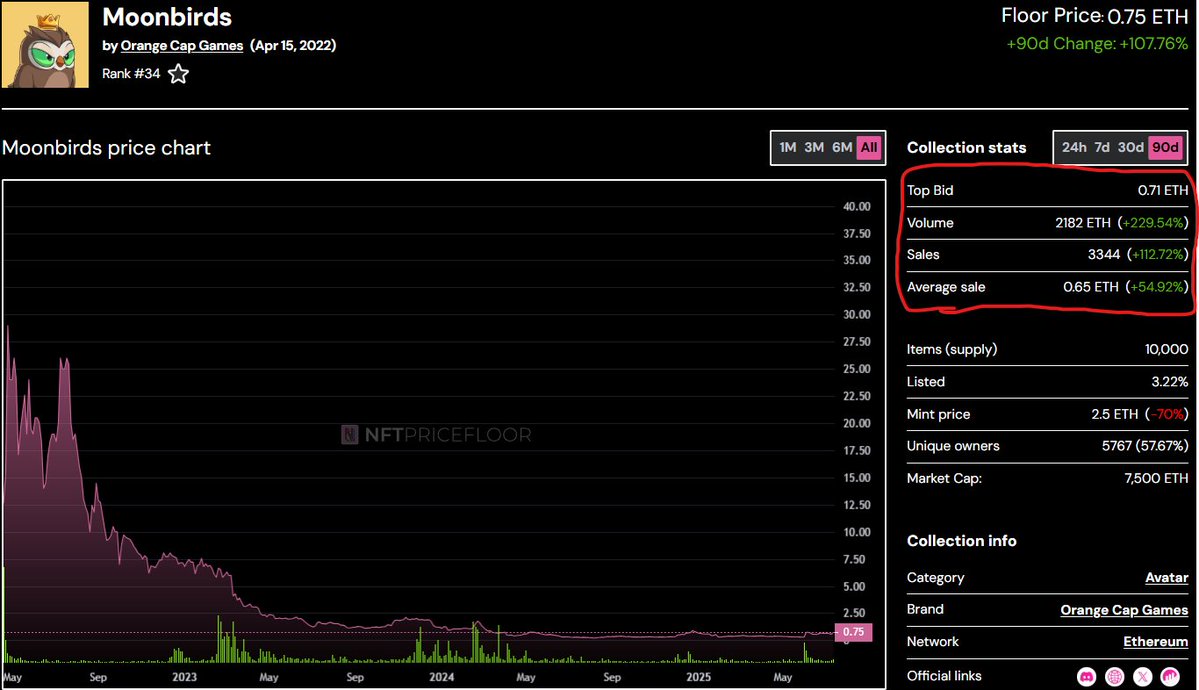Switch the price chart to 1M range
This screenshot has height=690, width=1199.
788,148
